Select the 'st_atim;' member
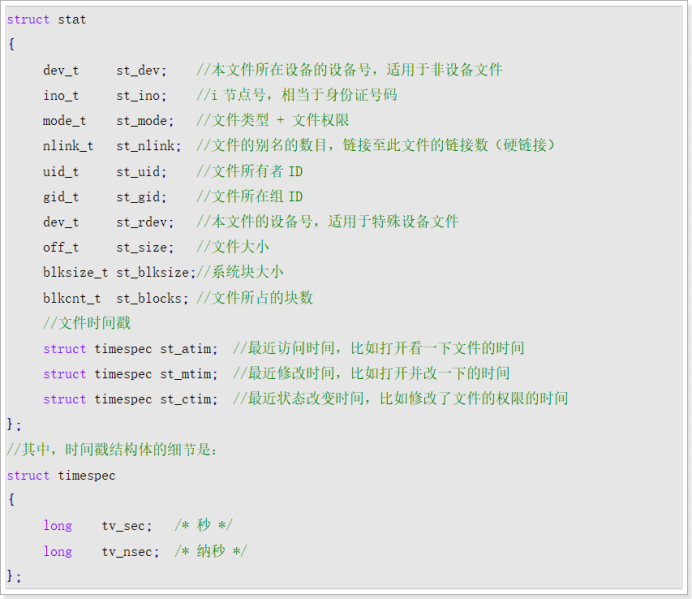The height and width of the screenshot is (599, 692). pos(189,349)
